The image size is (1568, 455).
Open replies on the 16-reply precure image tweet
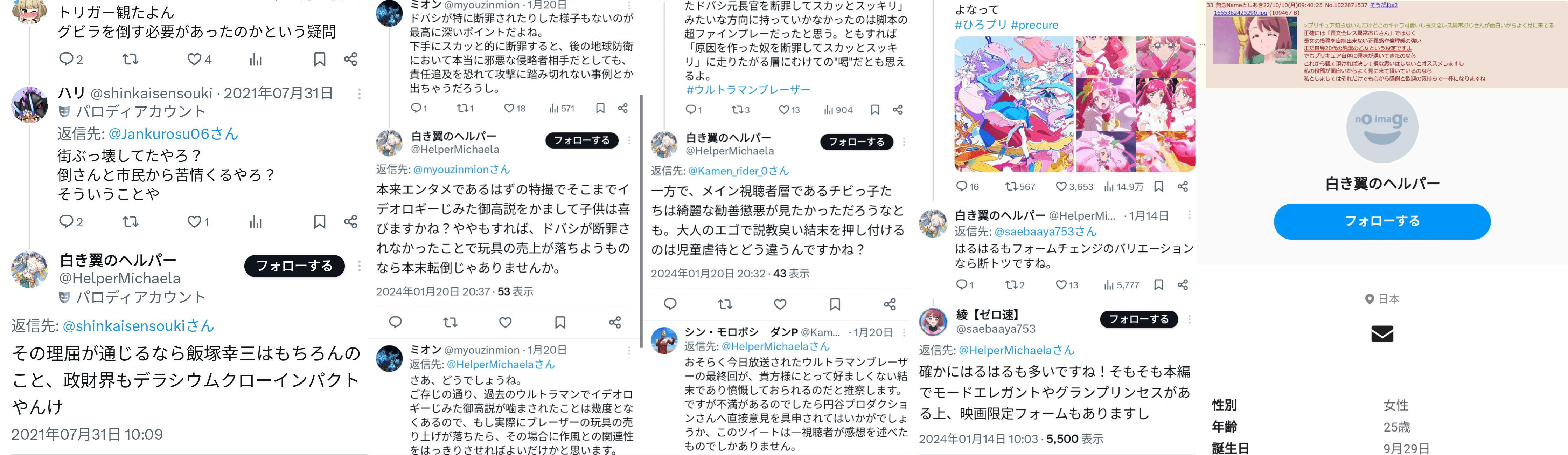click(x=967, y=186)
